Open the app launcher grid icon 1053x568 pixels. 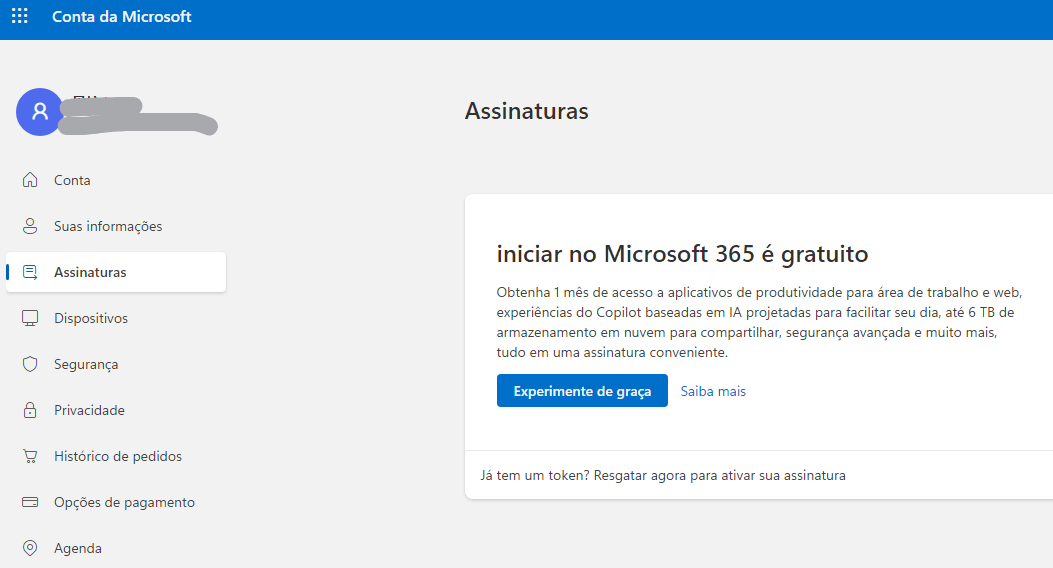[x=19, y=16]
